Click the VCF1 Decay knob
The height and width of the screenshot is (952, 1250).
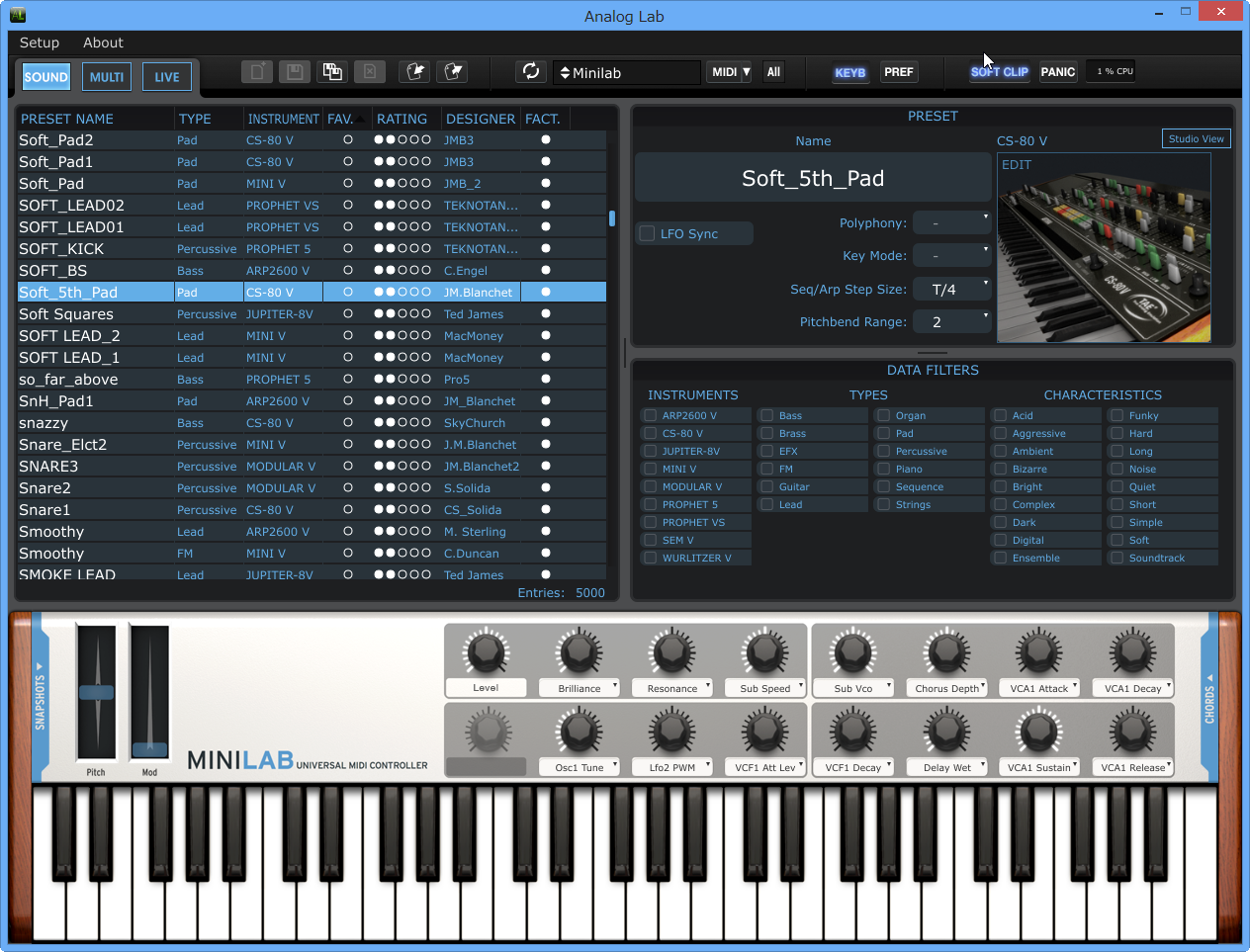point(853,732)
